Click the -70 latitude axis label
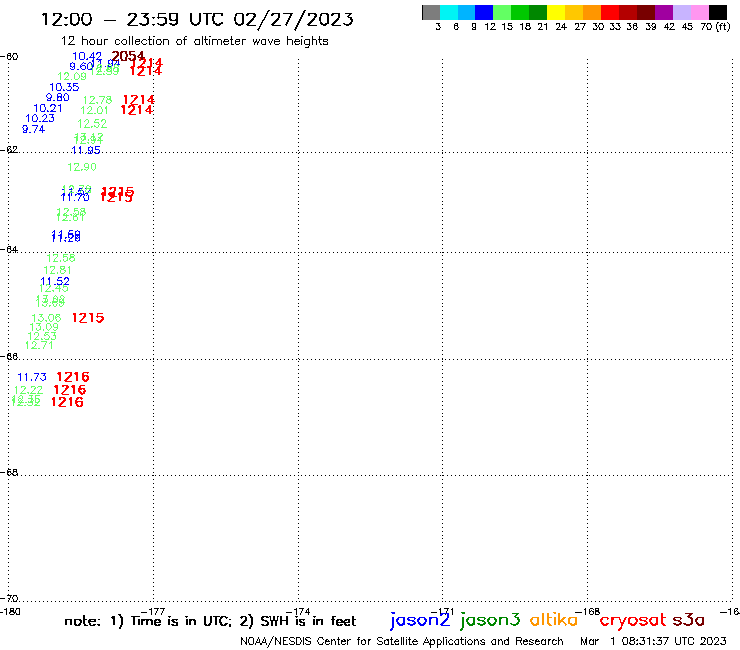The width and height of the screenshot is (740, 650). (x=10, y=599)
